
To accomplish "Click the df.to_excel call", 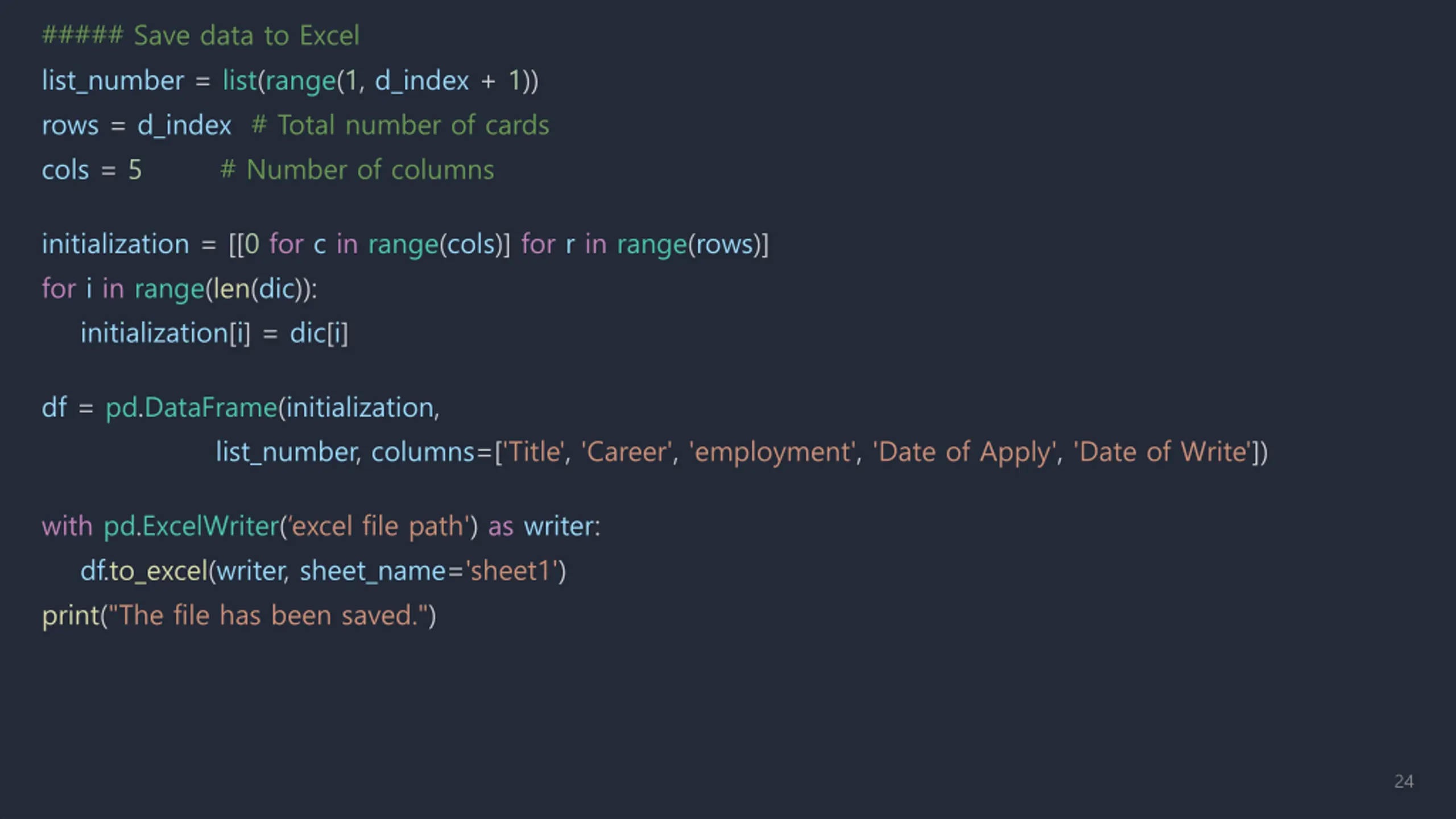I will tap(323, 571).
